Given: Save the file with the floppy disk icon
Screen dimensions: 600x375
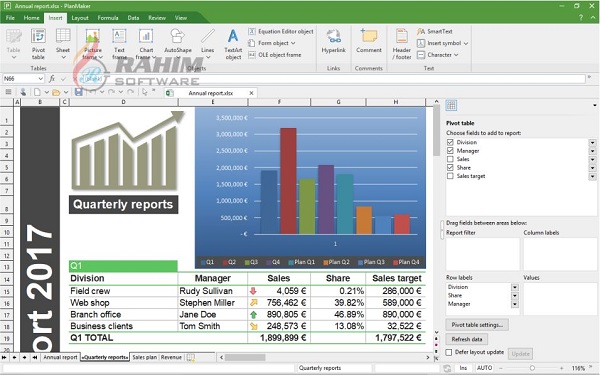Looking at the screenshot, I should 79,92.
